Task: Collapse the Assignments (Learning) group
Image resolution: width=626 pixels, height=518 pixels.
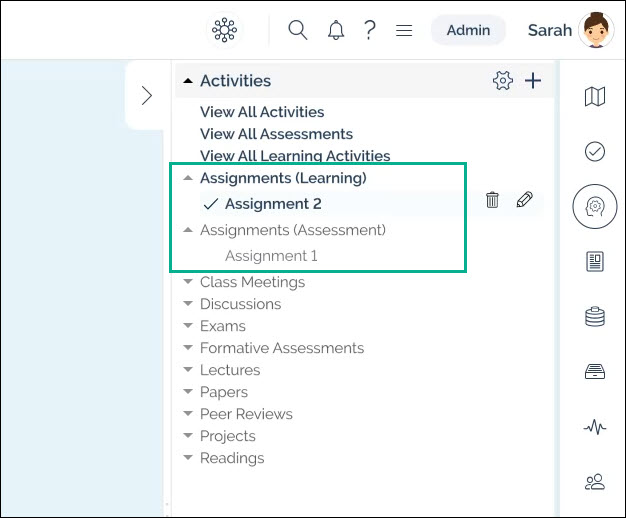Action: coord(188,178)
